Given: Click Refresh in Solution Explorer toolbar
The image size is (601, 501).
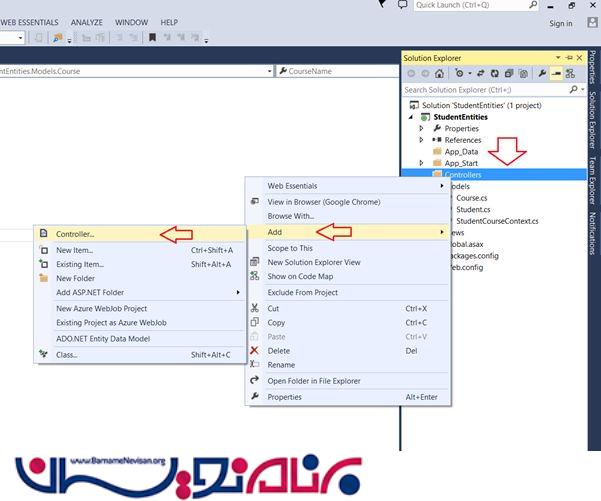Looking at the screenshot, I should 493,74.
